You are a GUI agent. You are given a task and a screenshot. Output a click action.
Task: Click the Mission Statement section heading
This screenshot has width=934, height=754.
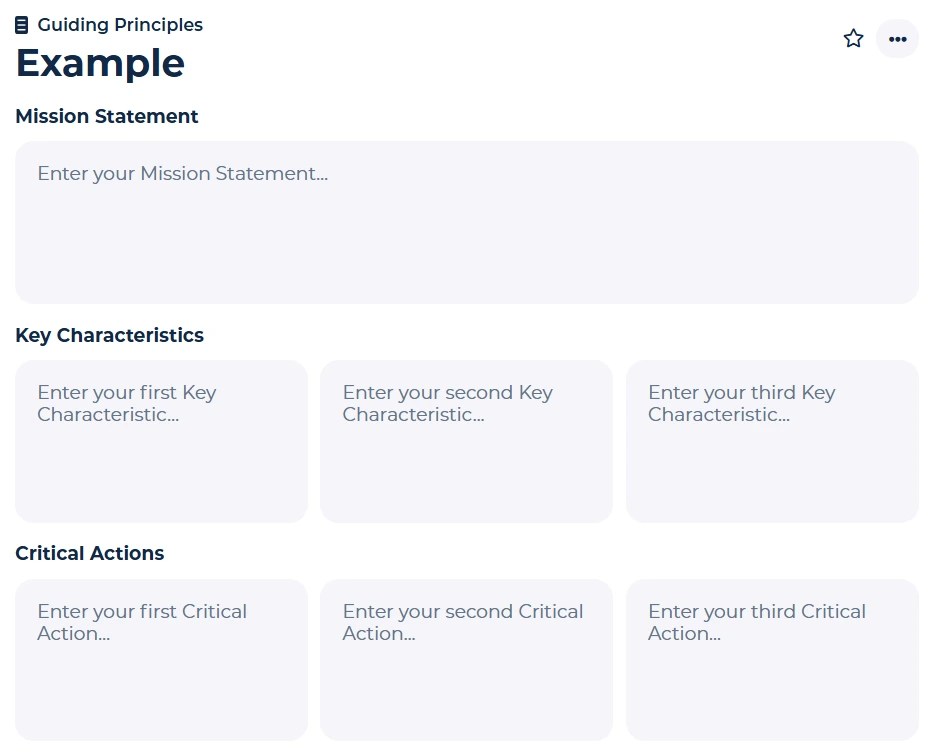coord(107,117)
